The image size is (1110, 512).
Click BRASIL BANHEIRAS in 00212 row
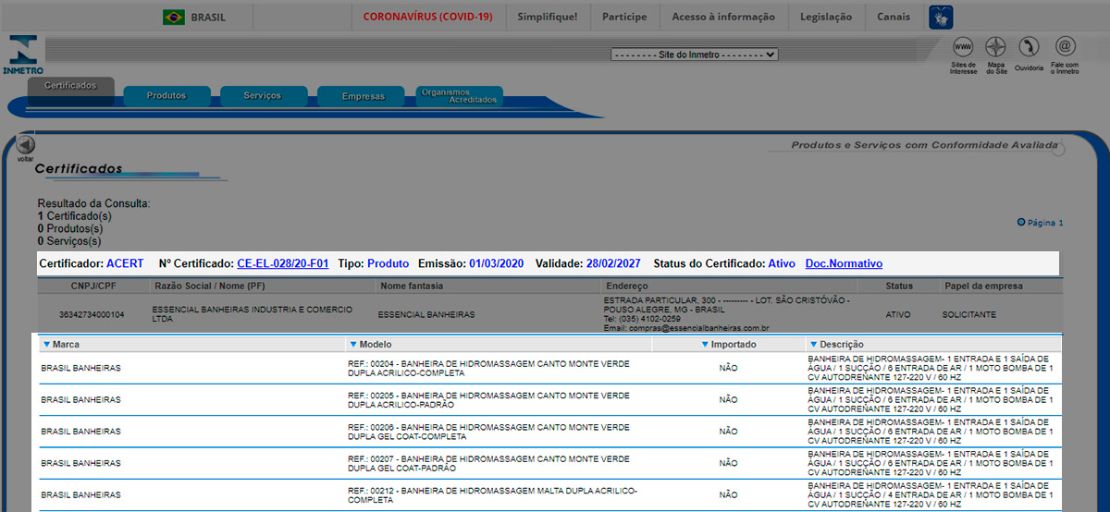[x=81, y=495]
